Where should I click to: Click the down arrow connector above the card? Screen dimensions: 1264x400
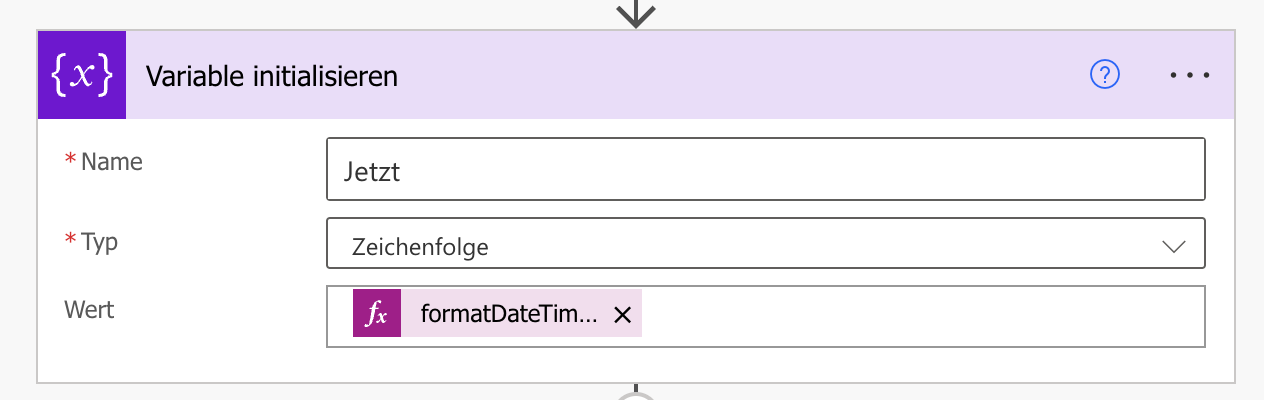(636, 12)
